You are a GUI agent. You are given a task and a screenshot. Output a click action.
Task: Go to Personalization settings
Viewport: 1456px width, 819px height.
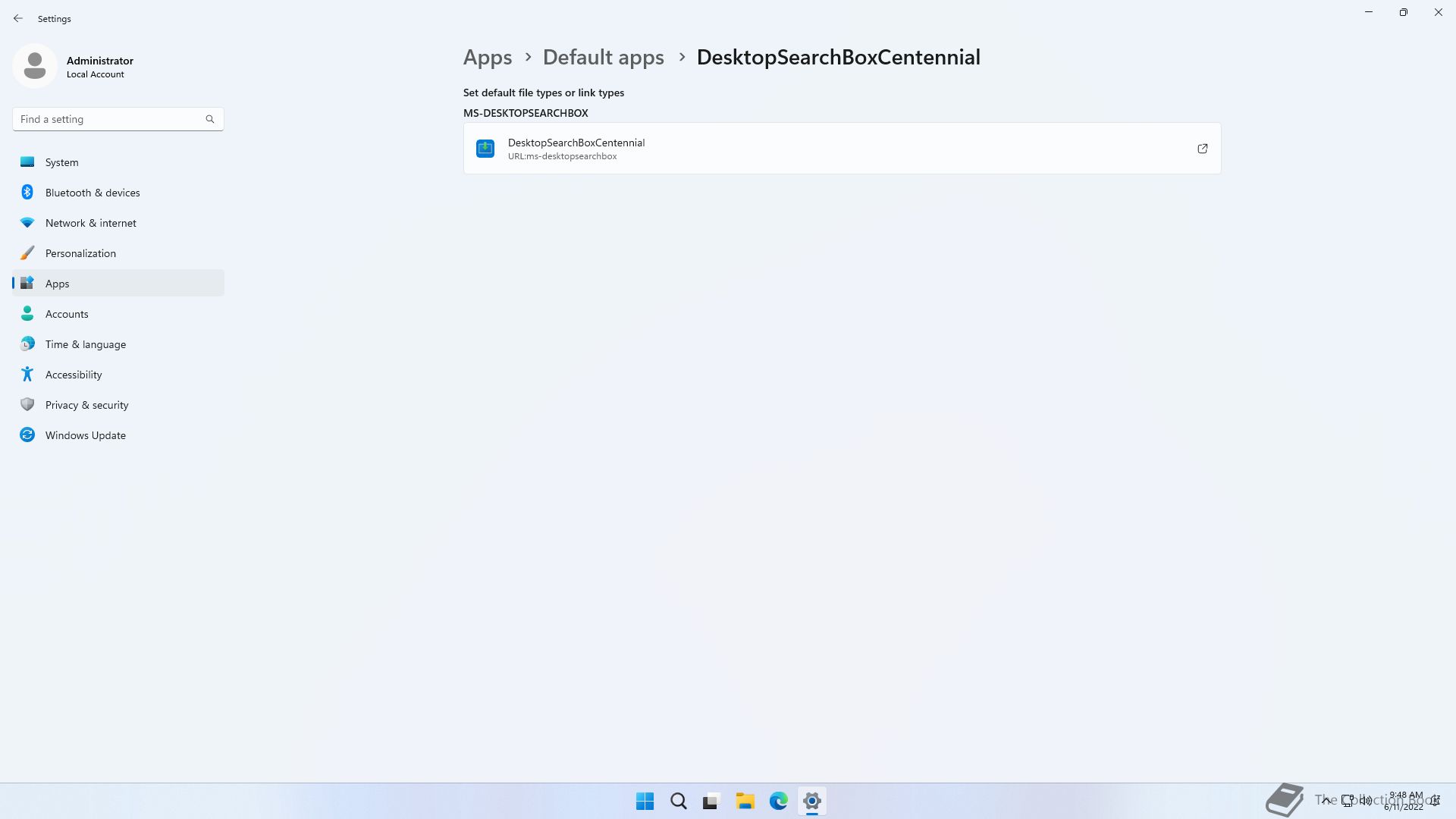[80, 253]
